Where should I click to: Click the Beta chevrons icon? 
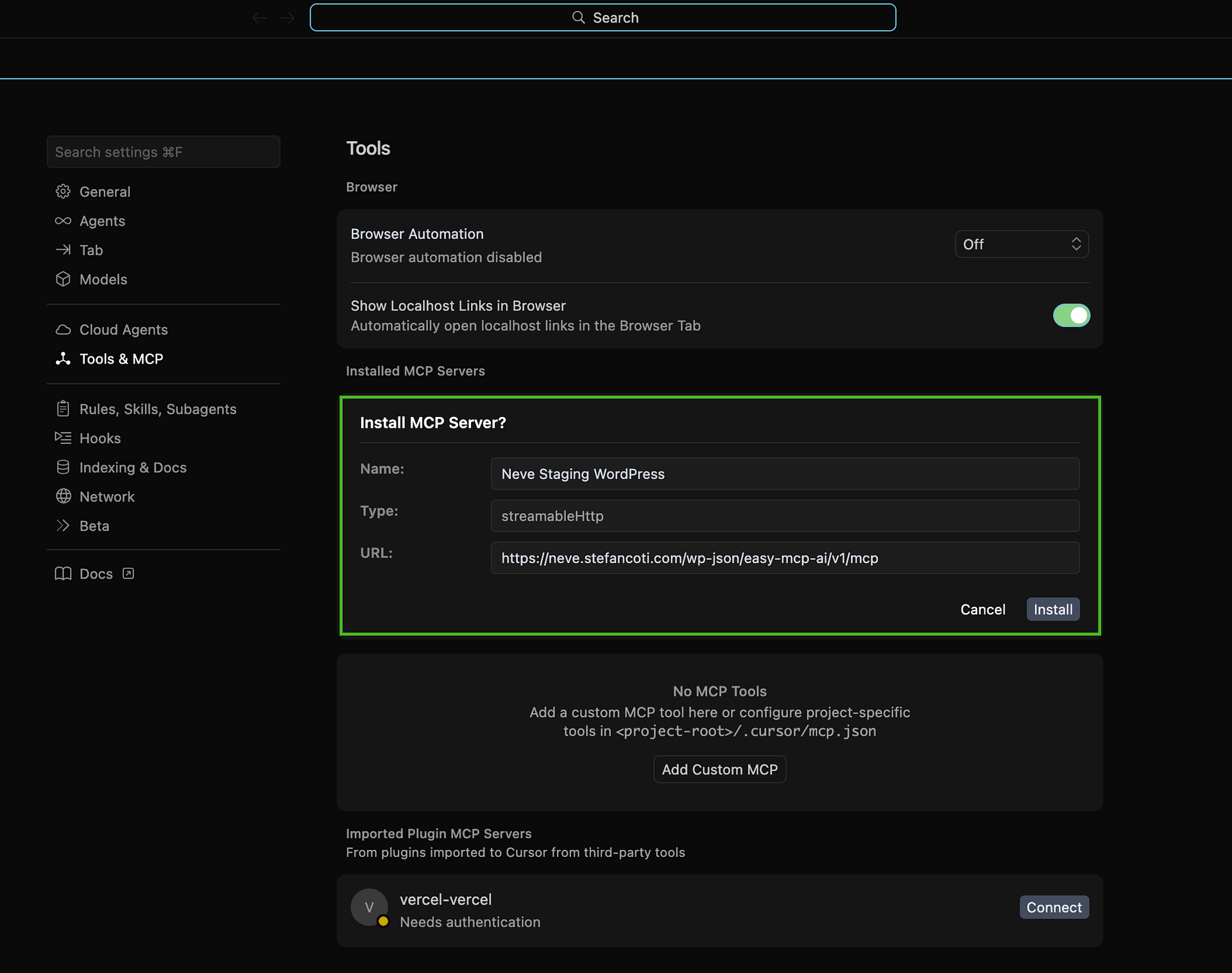click(x=63, y=525)
